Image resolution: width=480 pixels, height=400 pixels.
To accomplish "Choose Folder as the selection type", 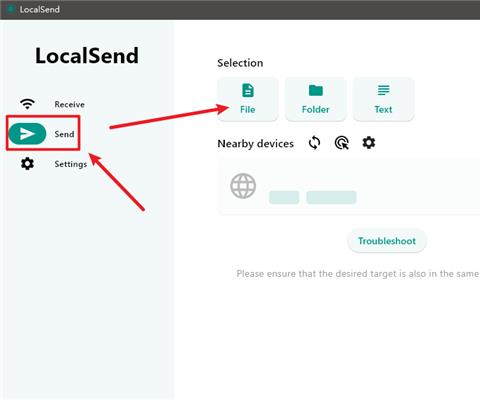I will (315, 99).
